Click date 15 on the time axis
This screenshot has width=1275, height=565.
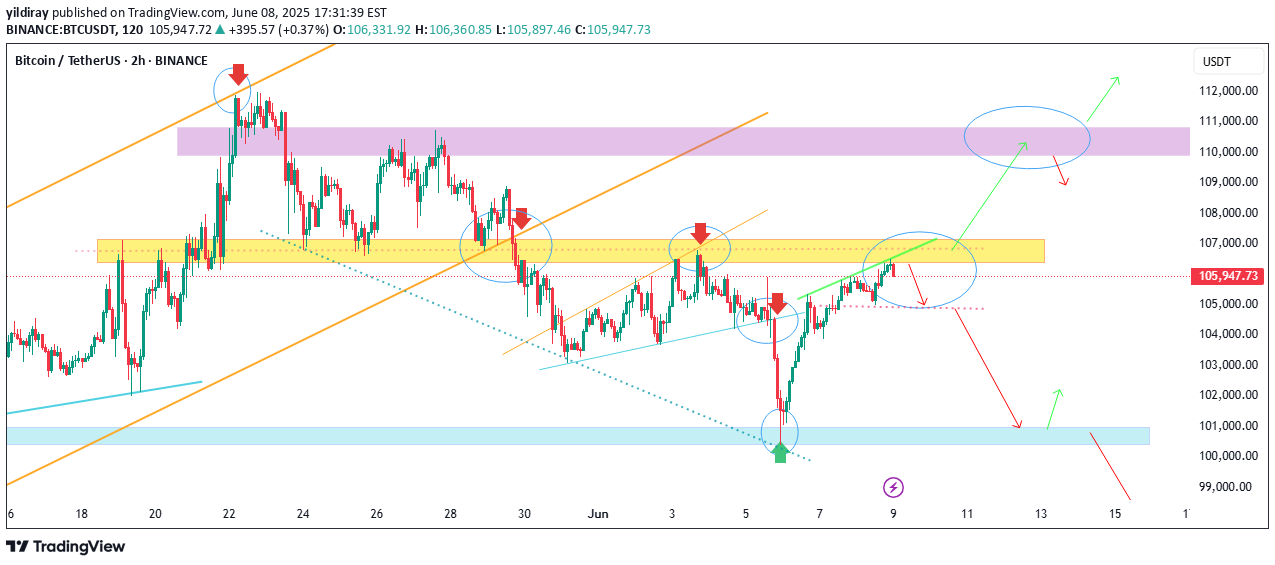point(1115,513)
